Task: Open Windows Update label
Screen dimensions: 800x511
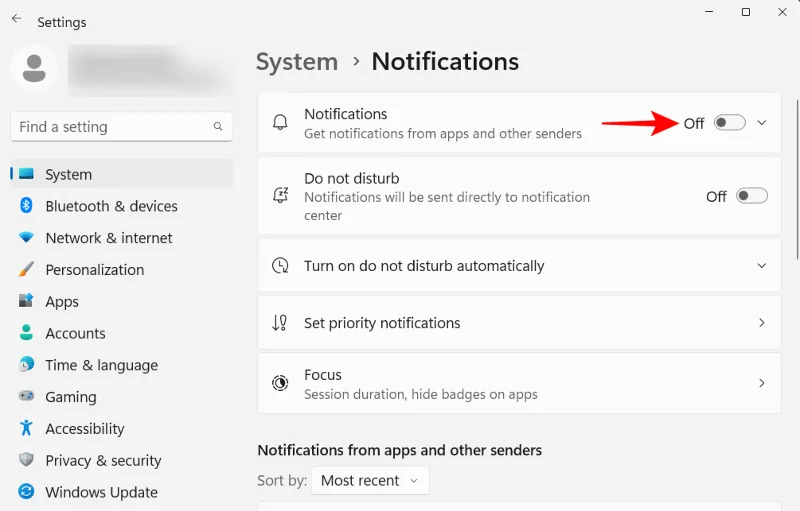Action: (101, 492)
